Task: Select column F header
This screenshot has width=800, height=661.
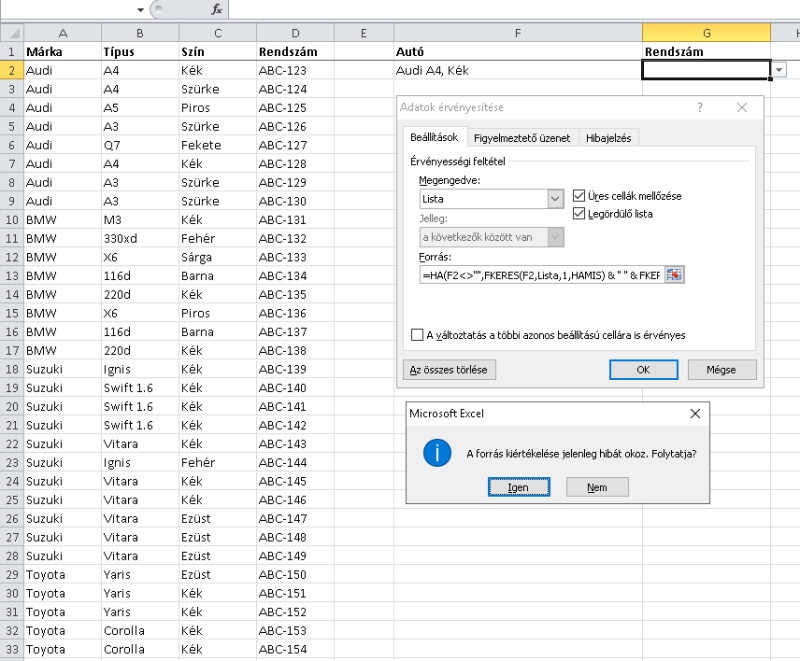Action: pyautogui.click(x=518, y=34)
